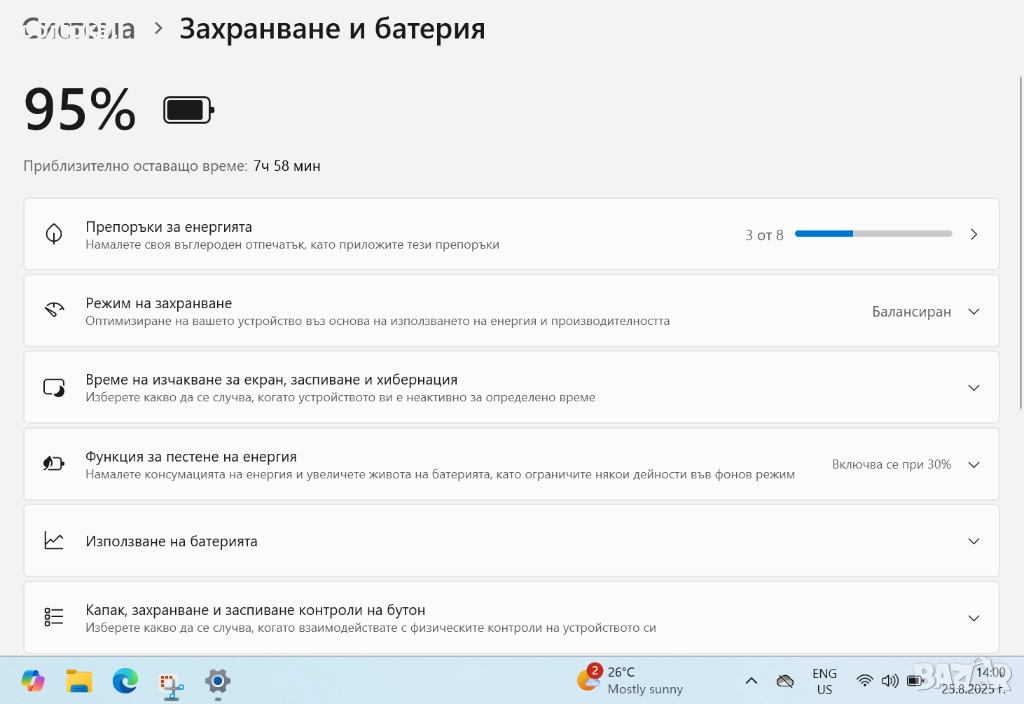Open the weather widget showing 26°C
Screen dimensions: 1024x704
[630, 680]
